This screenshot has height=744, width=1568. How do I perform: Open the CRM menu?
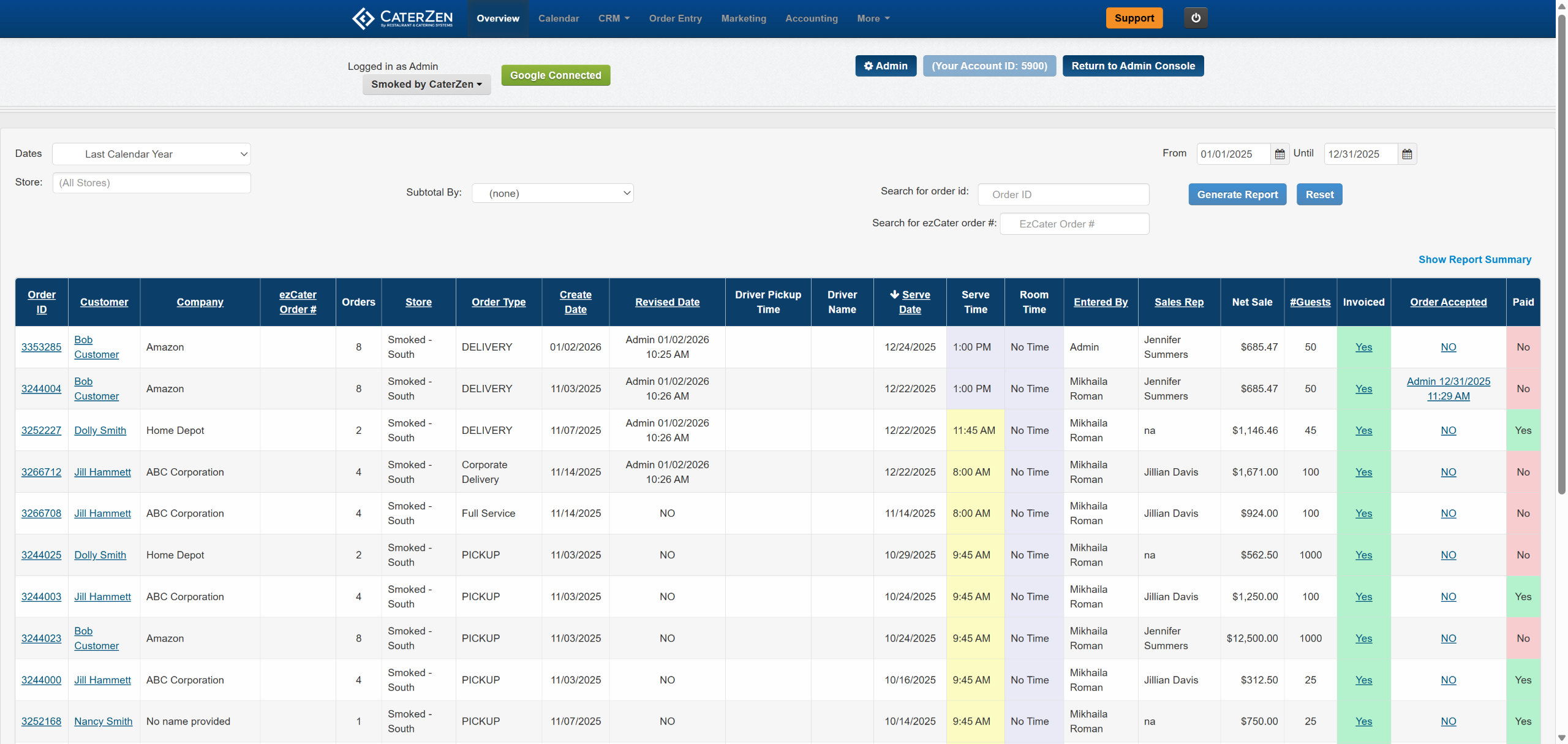[613, 18]
